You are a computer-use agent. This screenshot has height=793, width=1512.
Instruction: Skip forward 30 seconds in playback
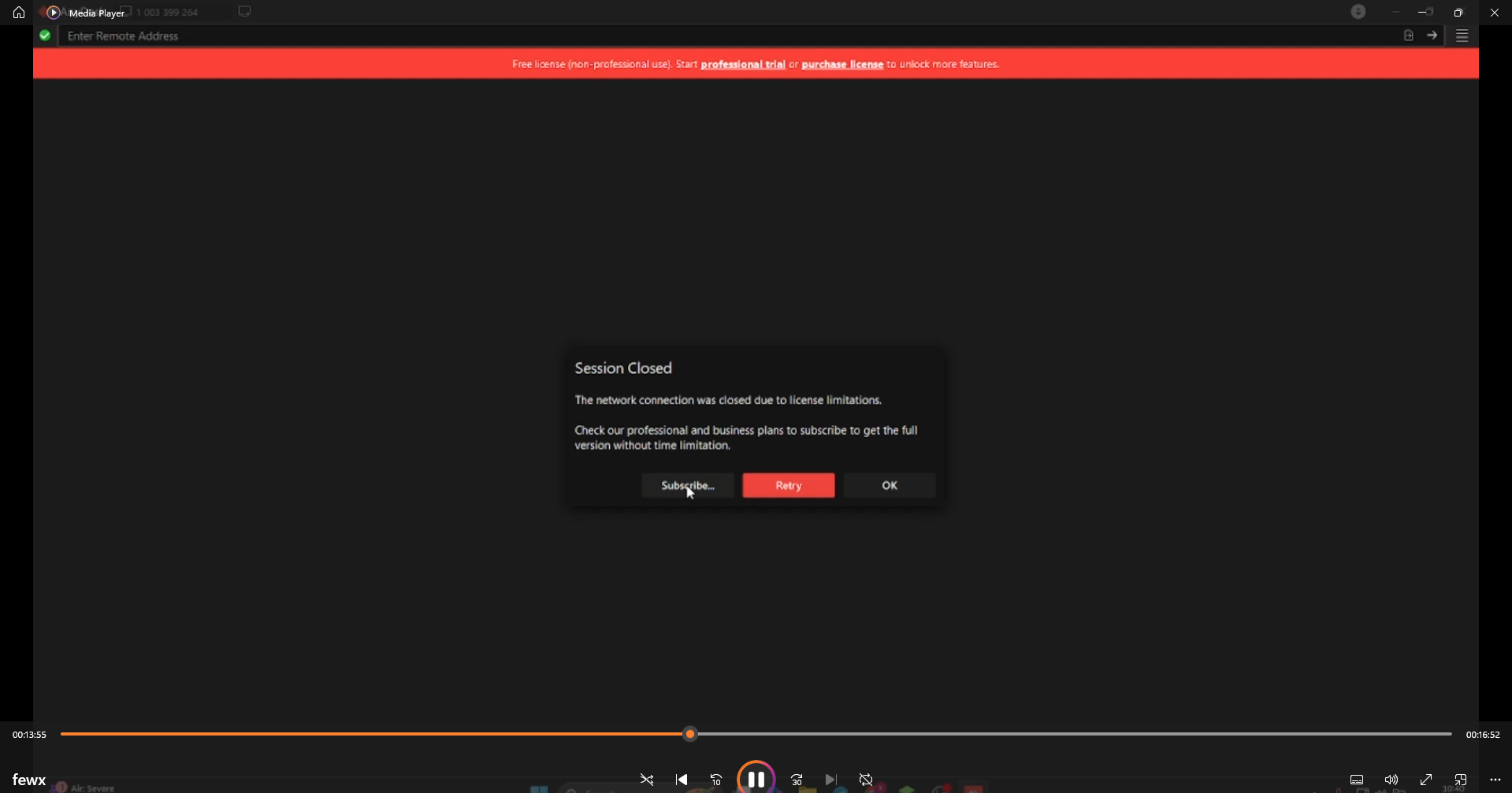[797, 780]
